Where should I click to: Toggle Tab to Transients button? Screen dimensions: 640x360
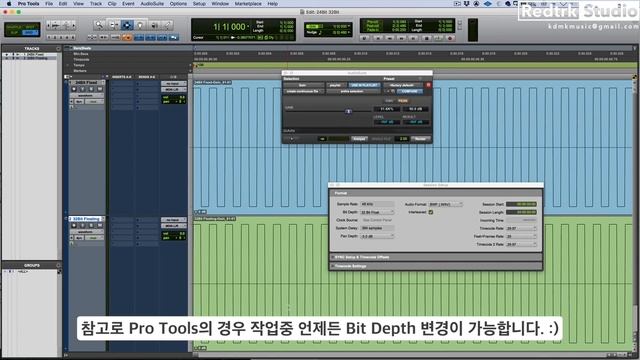pyautogui.click(x=104, y=38)
